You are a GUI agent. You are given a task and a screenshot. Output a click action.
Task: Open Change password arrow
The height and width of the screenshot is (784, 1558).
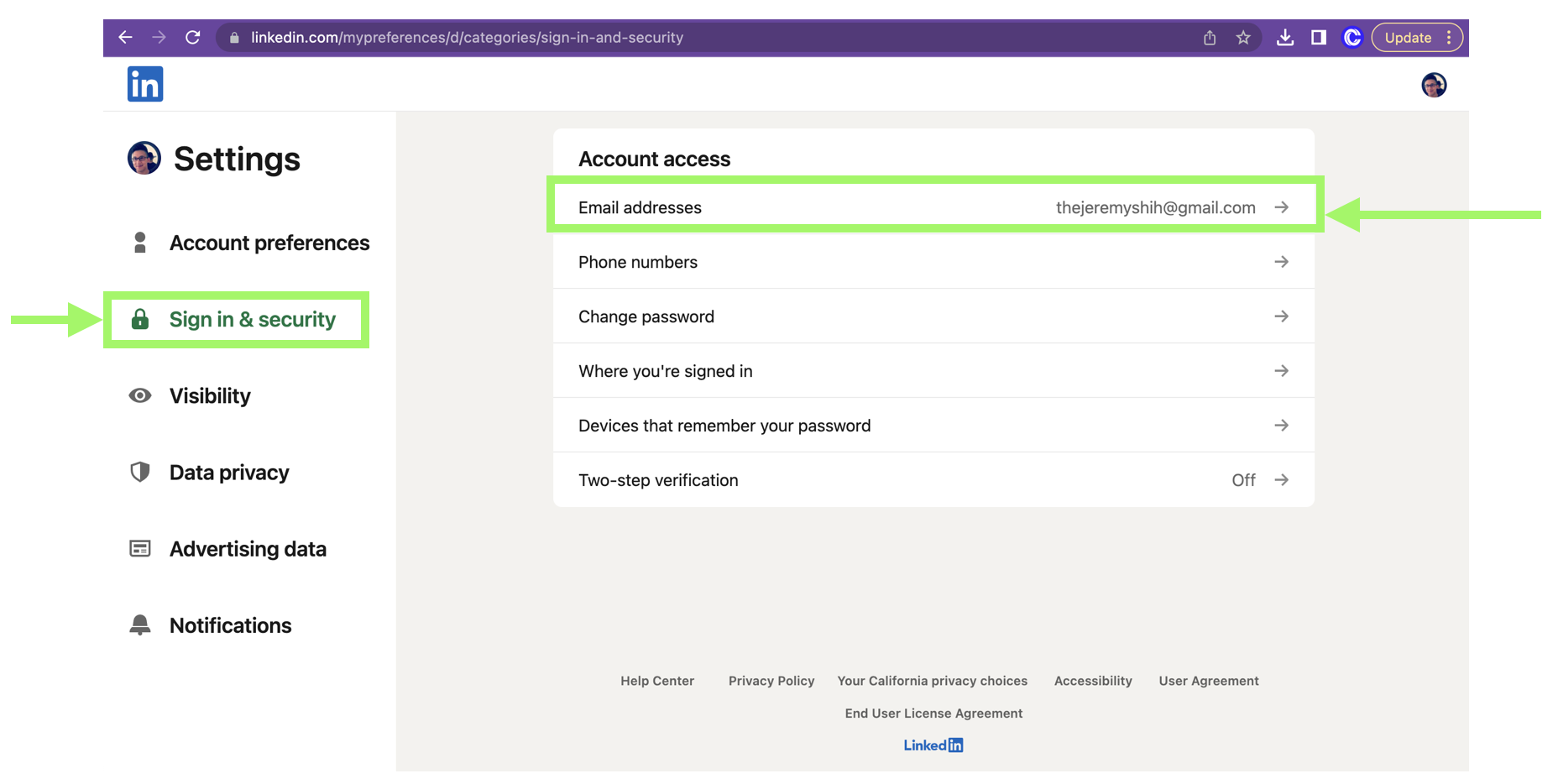1281,316
